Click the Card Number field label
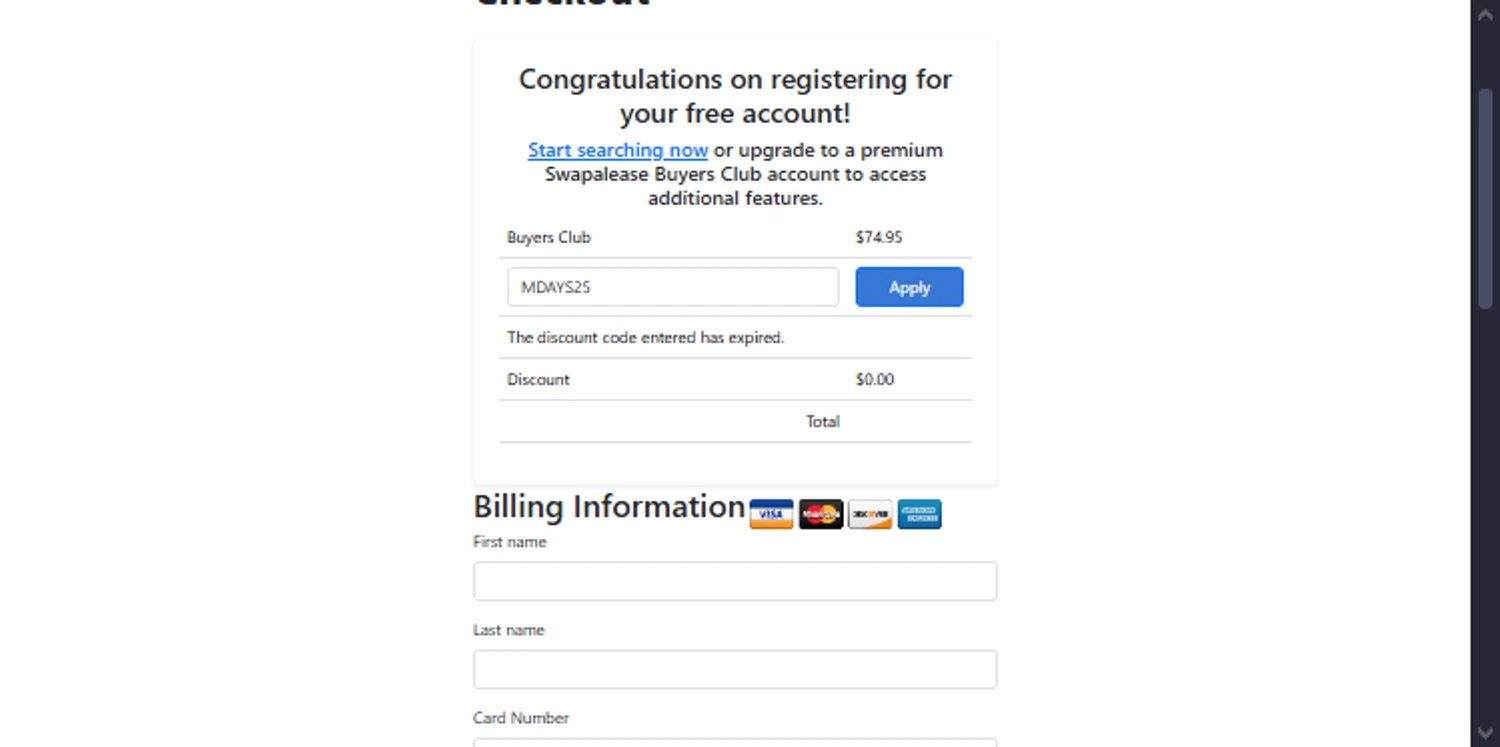Viewport: 1500px width, 747px height. pyautogui.click(x=521, y=718)
